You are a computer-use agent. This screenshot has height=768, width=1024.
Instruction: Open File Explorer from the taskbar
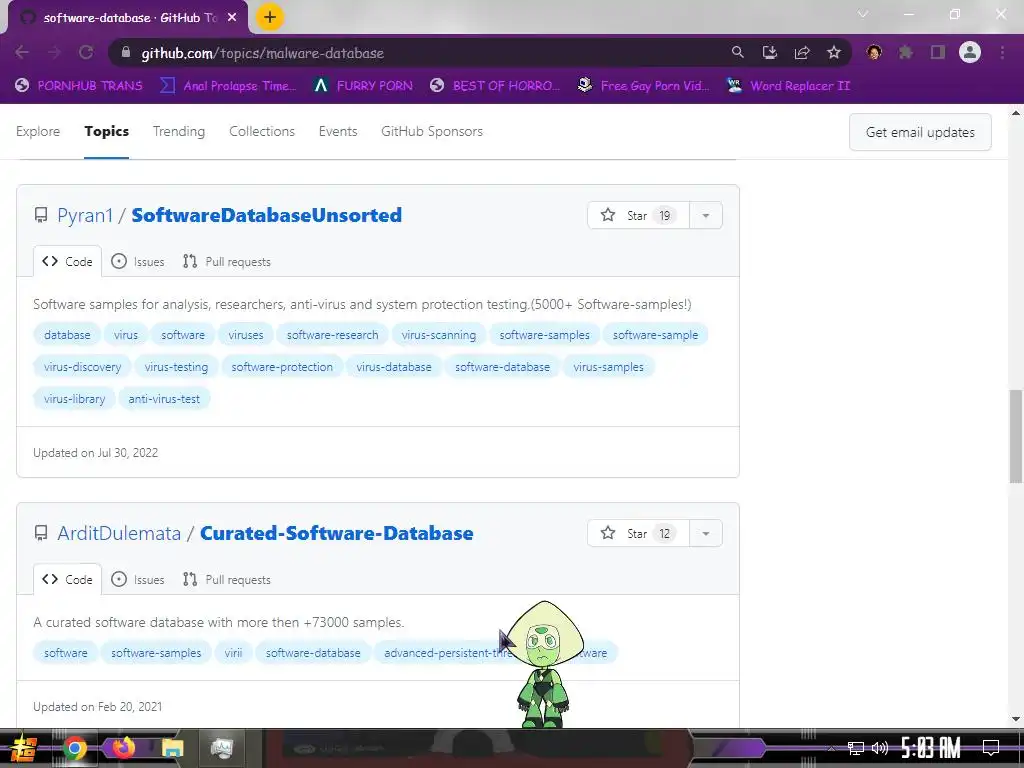click(x=172, y=748)
